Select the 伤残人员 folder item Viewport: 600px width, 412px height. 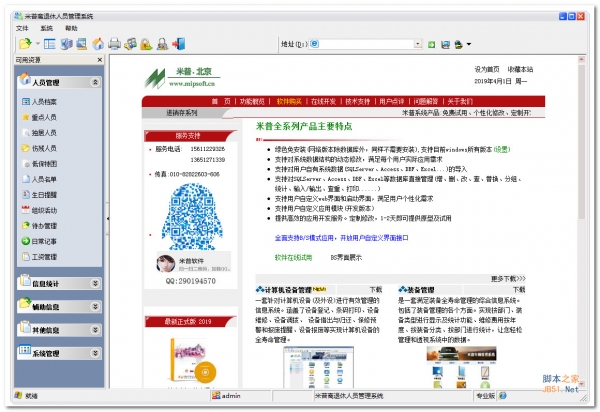click(x=39, y=148)
